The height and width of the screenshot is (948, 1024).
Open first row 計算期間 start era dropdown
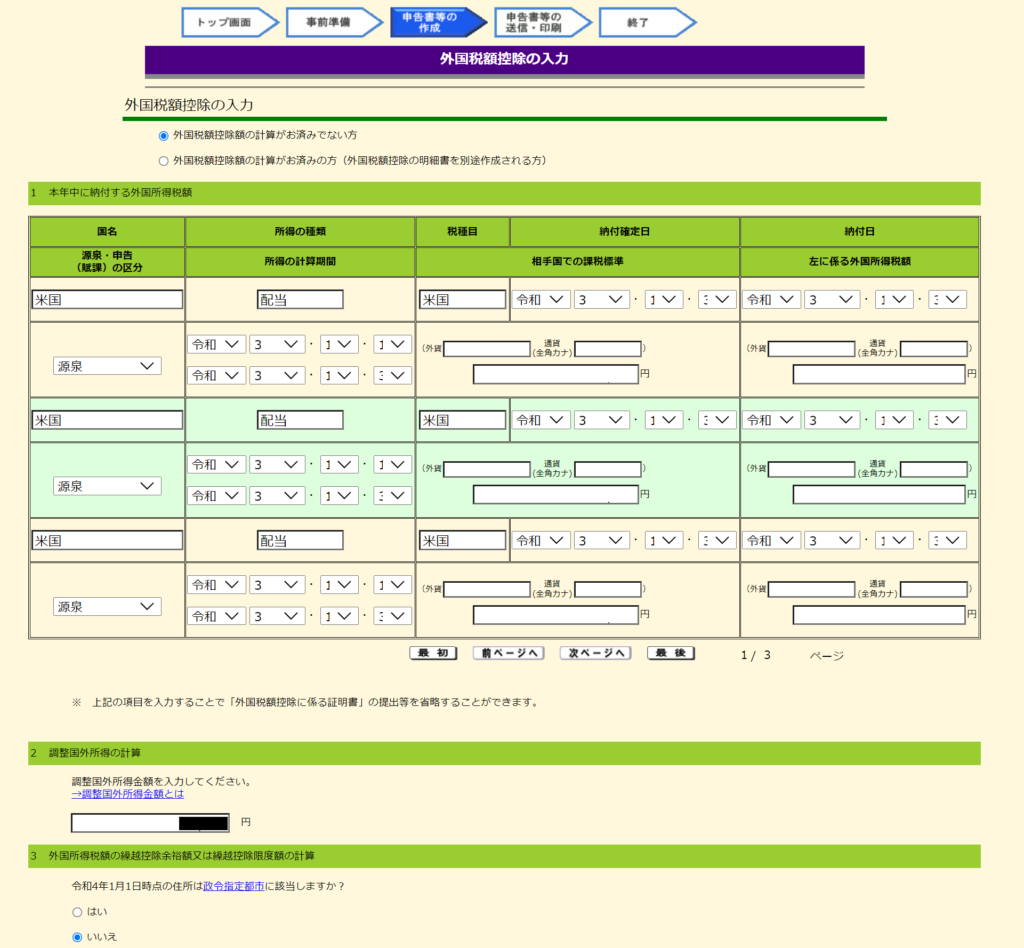coord(217,344)
